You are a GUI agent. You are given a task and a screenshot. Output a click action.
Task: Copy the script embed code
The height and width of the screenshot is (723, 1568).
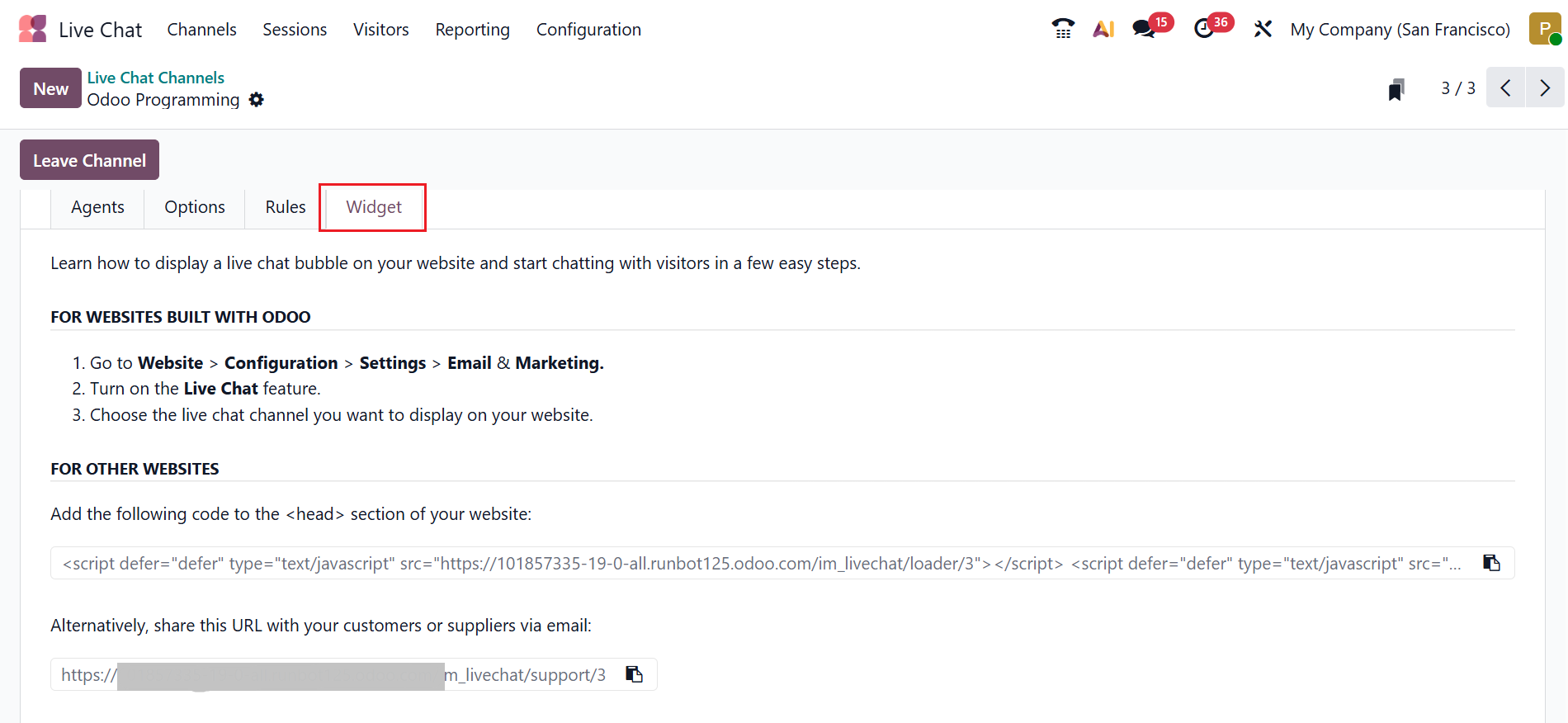(1491, 563)
